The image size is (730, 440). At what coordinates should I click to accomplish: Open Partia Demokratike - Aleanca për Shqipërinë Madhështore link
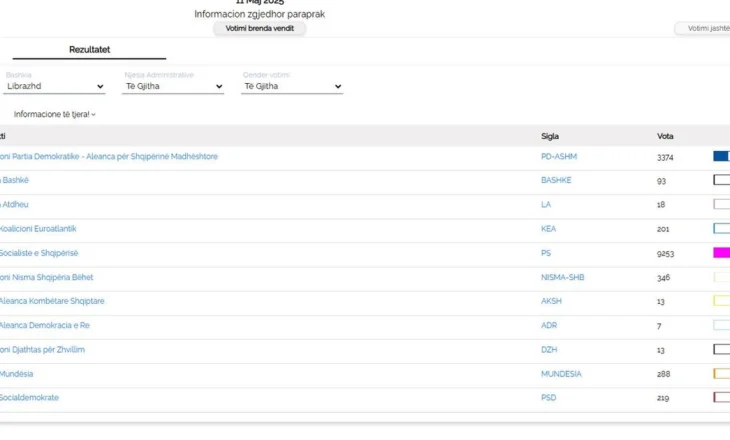[109, 156]
